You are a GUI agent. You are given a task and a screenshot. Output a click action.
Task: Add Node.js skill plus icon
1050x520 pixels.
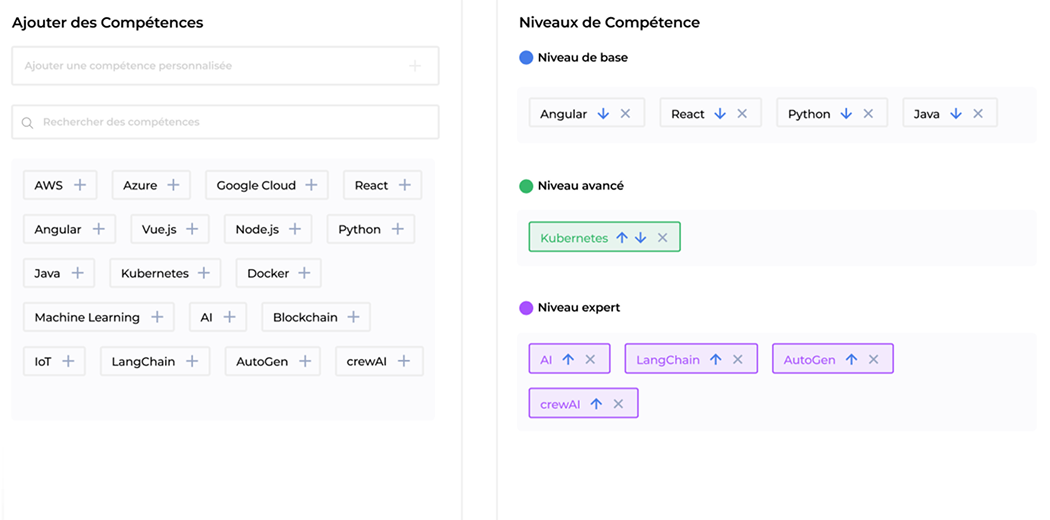pos(294,229)
